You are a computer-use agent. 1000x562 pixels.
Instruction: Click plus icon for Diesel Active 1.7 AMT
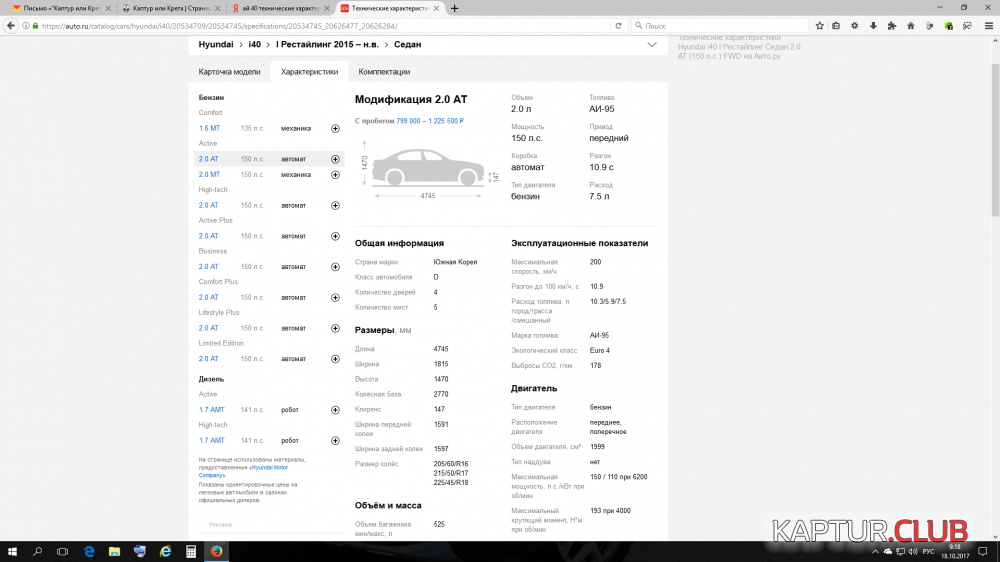335,410
